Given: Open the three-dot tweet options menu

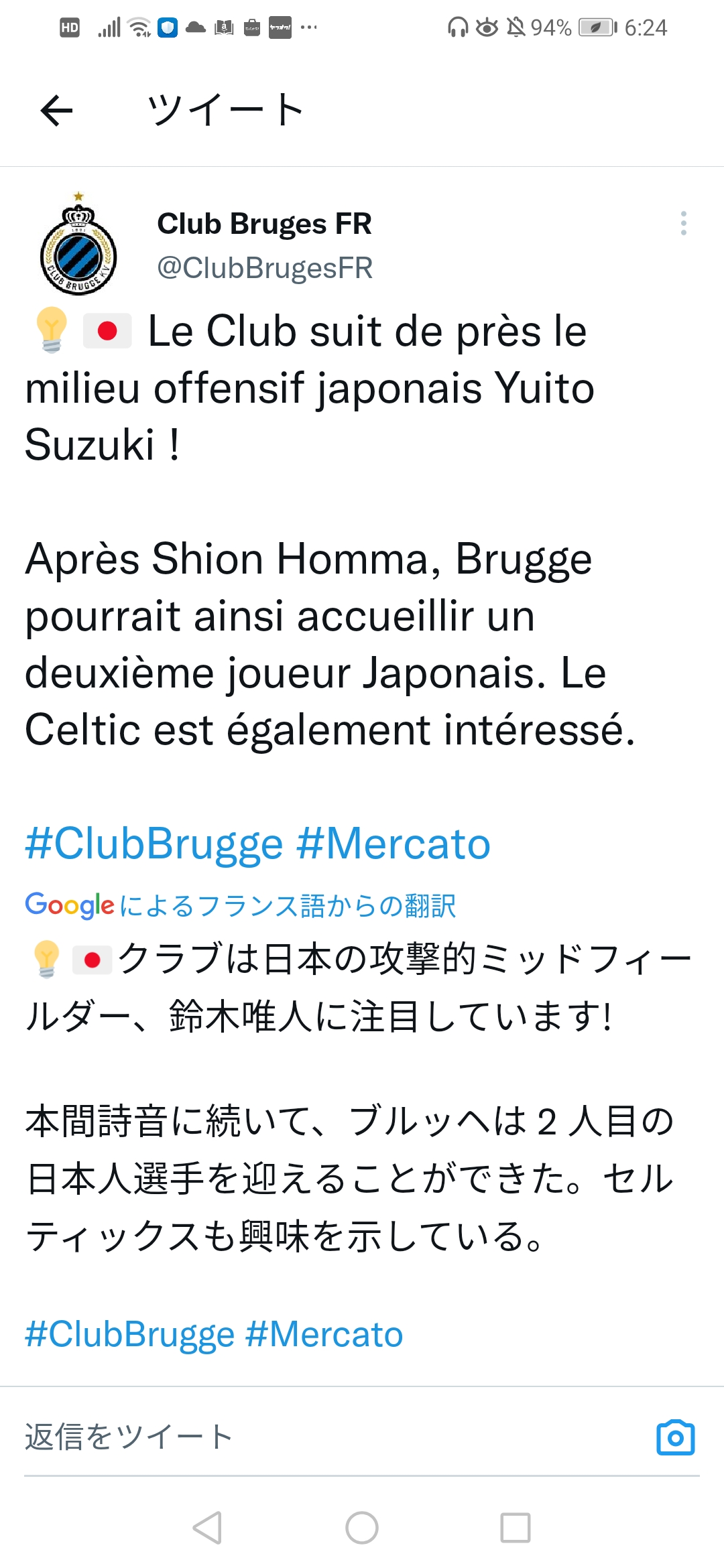Looking at the screenshot, I should pos(683,223).
